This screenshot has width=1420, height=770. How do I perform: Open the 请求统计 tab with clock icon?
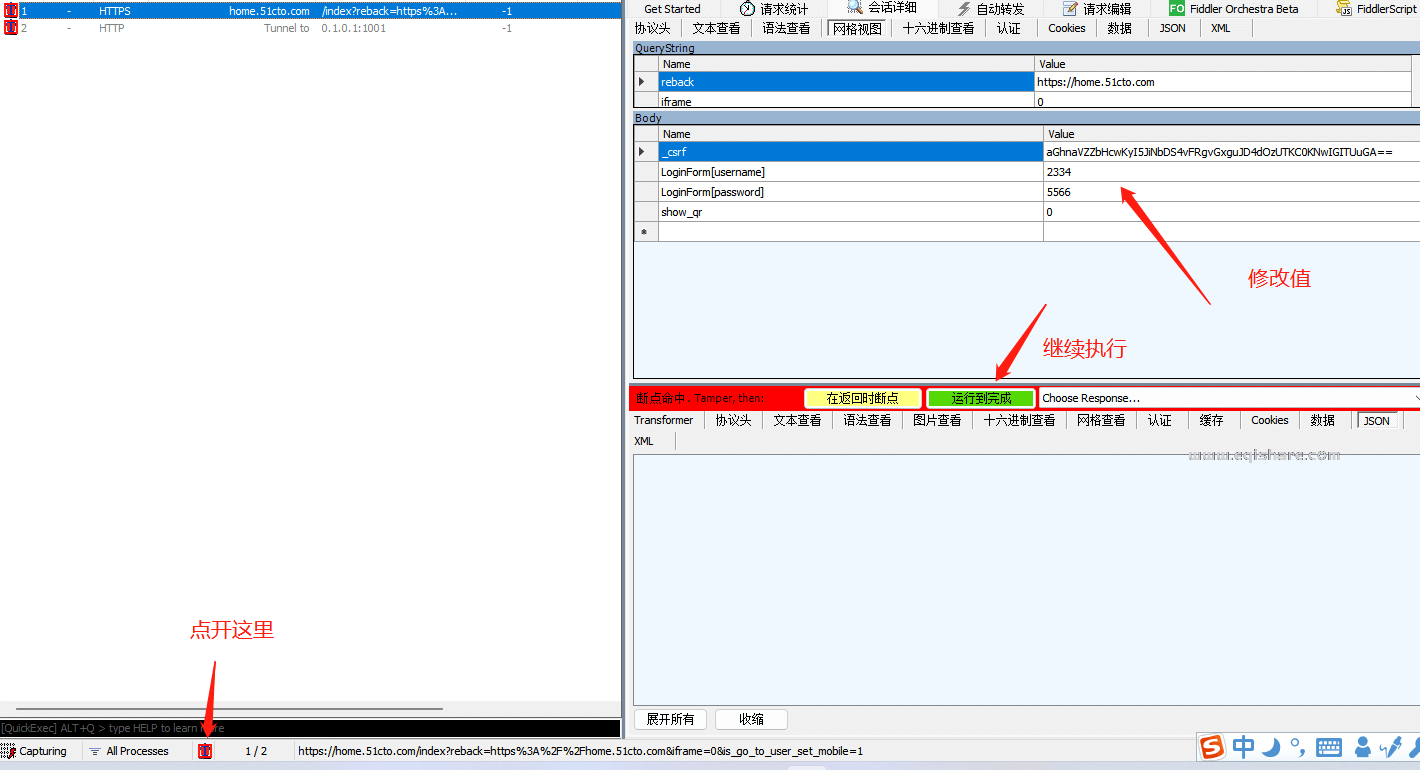(747, 9)
